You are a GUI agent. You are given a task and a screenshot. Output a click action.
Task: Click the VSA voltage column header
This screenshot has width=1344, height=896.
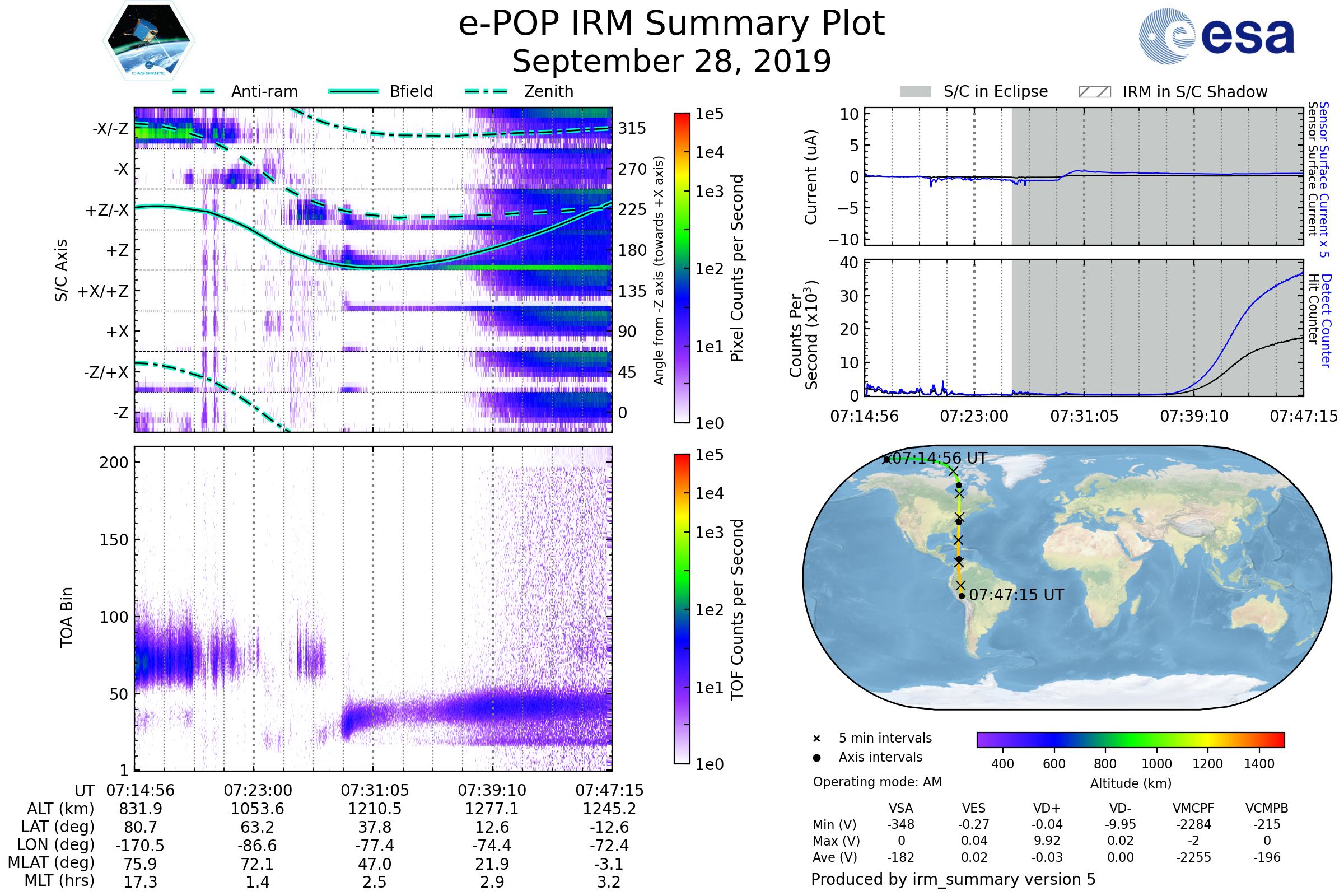click(x=900, y=808)
